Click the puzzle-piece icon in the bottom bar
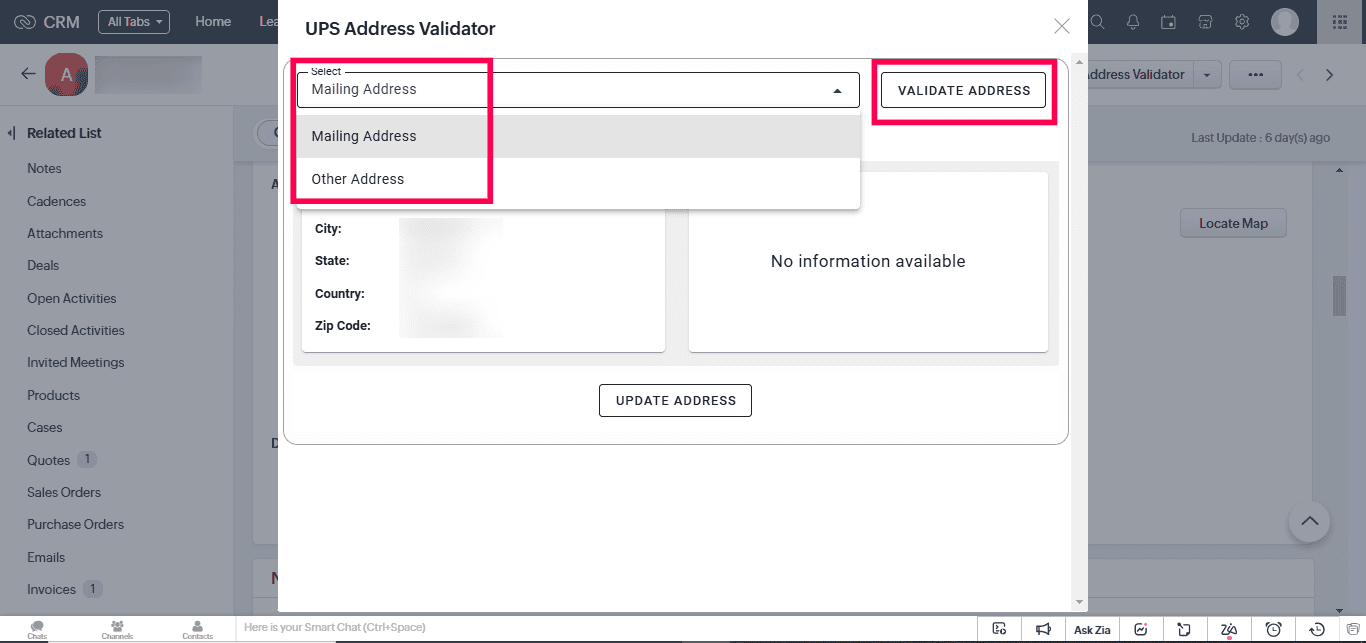This screenshot has width=1366, height=643. click(x=1184, y=629)
